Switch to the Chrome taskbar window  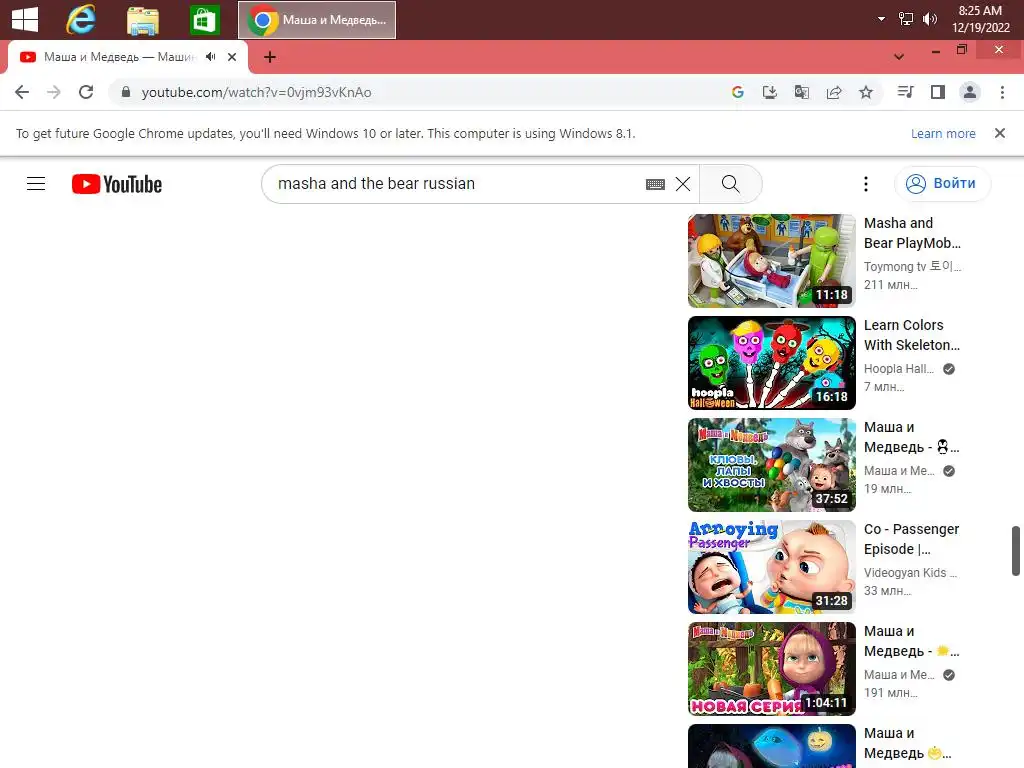click(317, 20)
